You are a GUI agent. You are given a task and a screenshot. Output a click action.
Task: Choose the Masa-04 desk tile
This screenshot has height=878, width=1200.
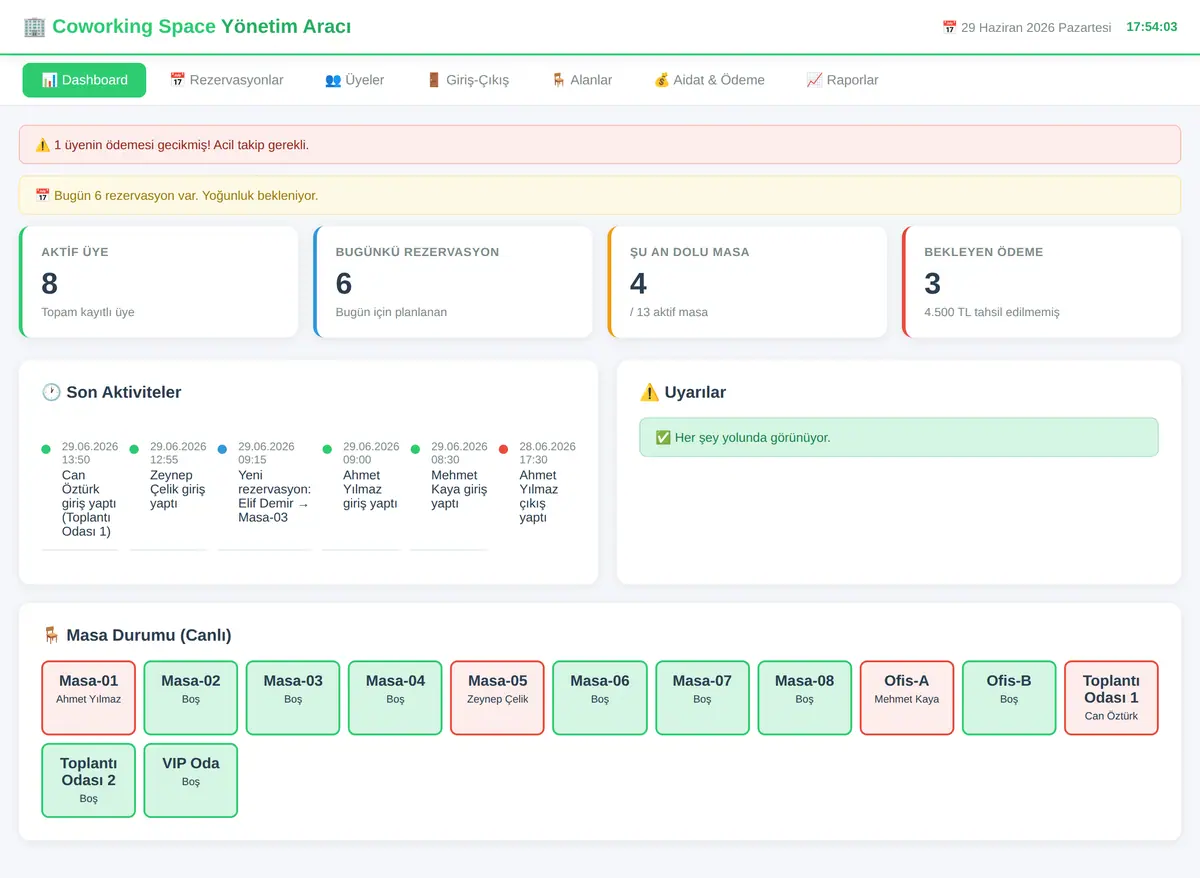tap(395, 698)
